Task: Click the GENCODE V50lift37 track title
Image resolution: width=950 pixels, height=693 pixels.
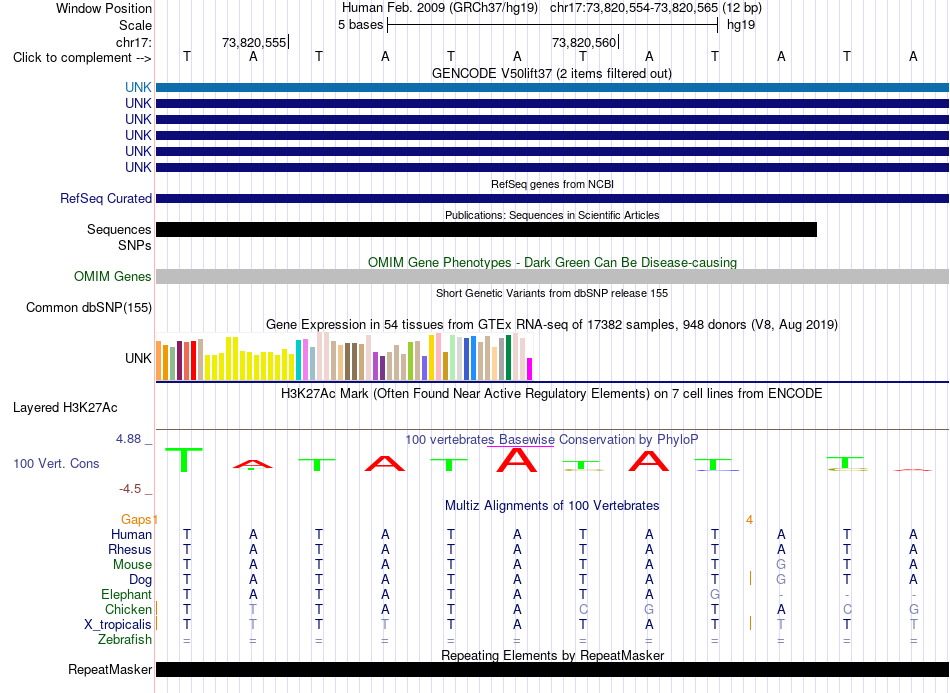Action: 551,73
